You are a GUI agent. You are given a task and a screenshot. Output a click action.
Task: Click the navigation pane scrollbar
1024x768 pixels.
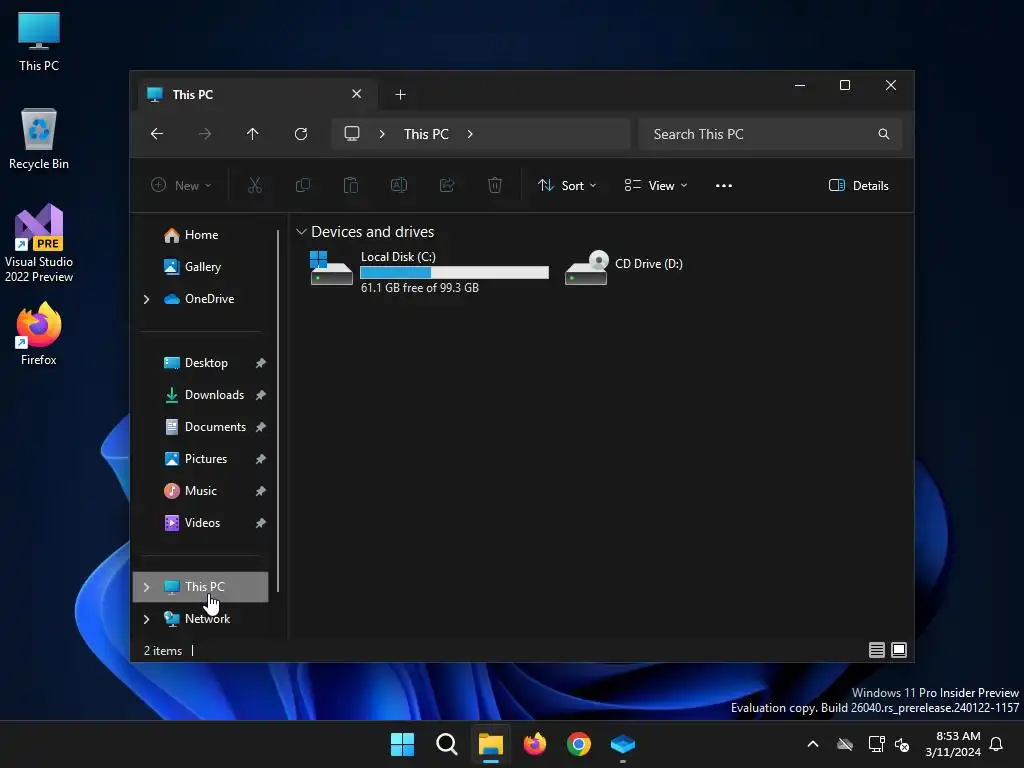point(278,410)
